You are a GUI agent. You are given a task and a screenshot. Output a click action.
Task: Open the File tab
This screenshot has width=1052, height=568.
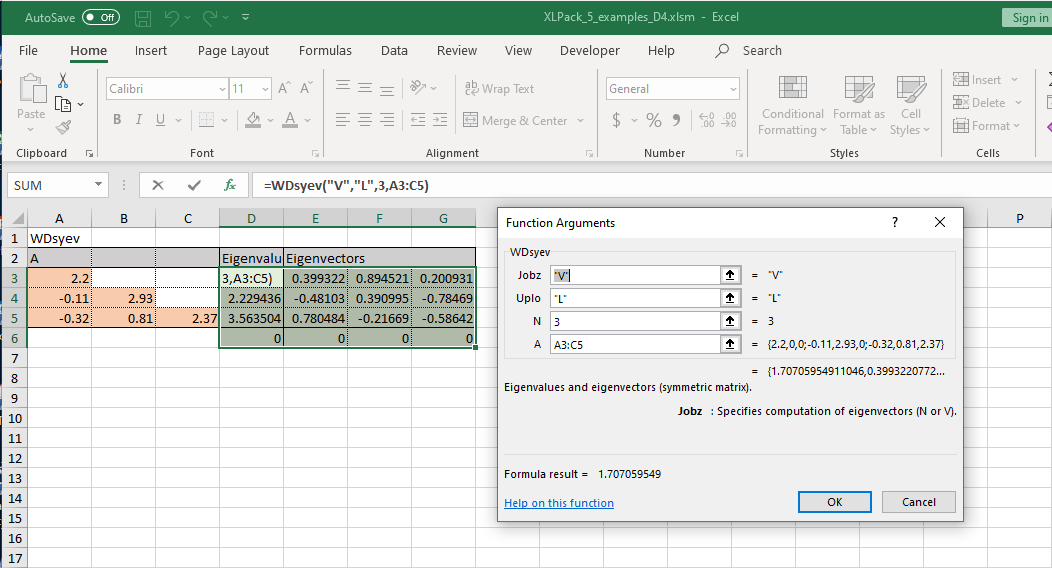click(x=28, y=50)
